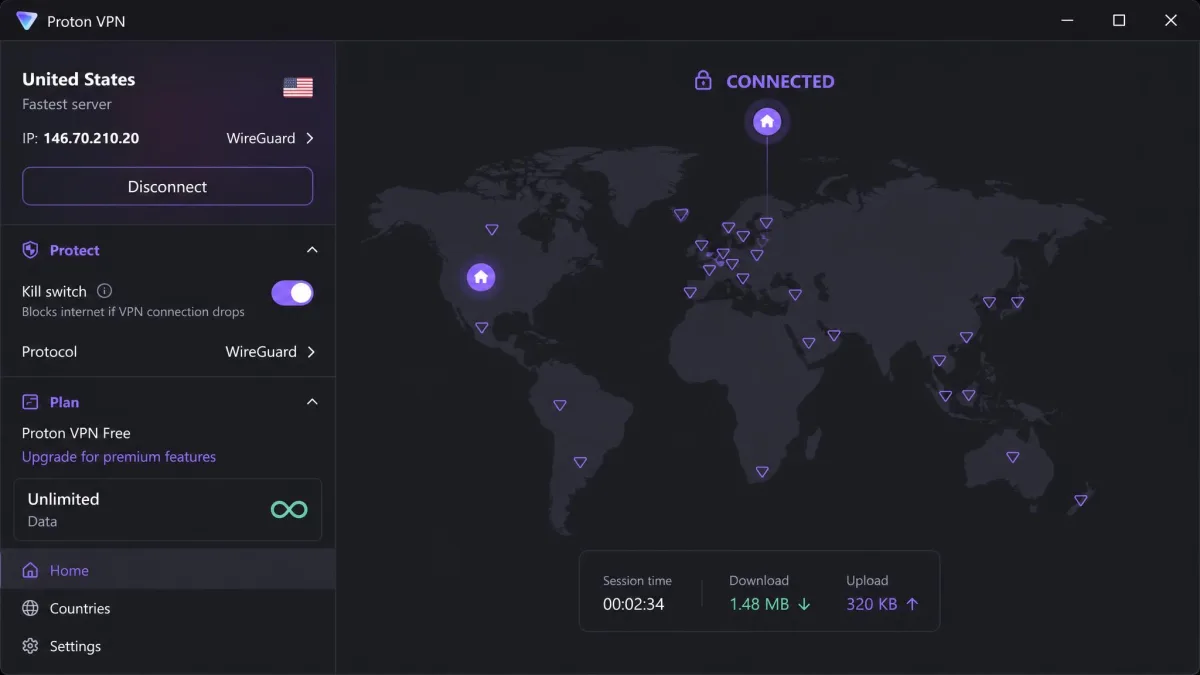This screenshot has width=1200, height=675.
Task: Click the Fastest server subtitle
Action: pos(67,104)
